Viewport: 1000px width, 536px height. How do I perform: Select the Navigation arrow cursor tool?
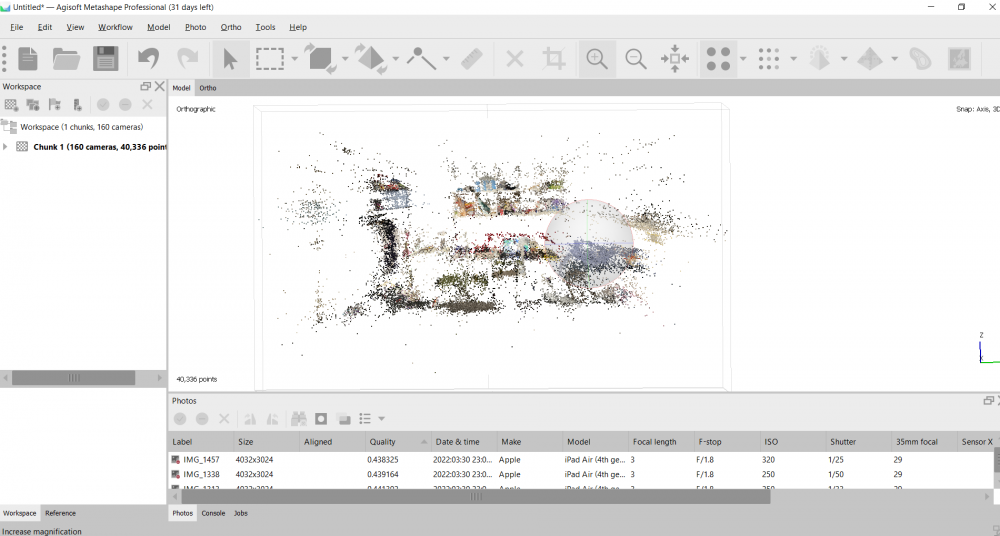coord(230,59)
